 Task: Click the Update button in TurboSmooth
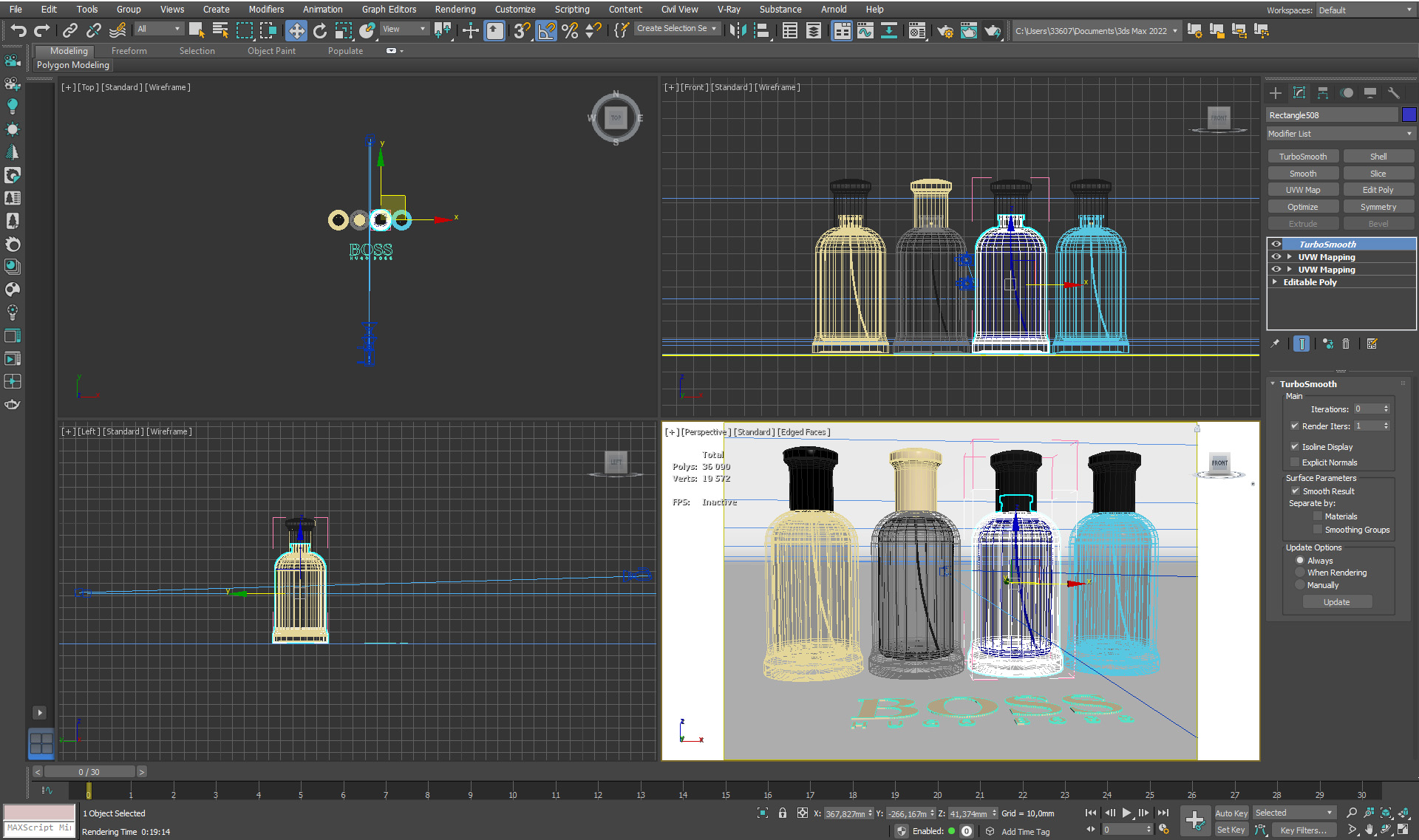coord(1336,602)
